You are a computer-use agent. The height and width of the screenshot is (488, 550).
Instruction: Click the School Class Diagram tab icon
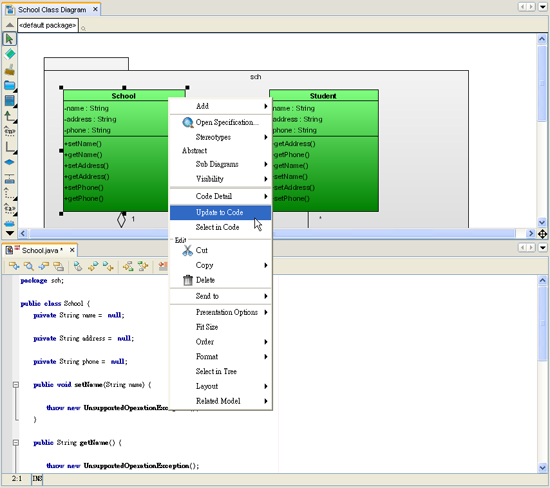(10, 9)
